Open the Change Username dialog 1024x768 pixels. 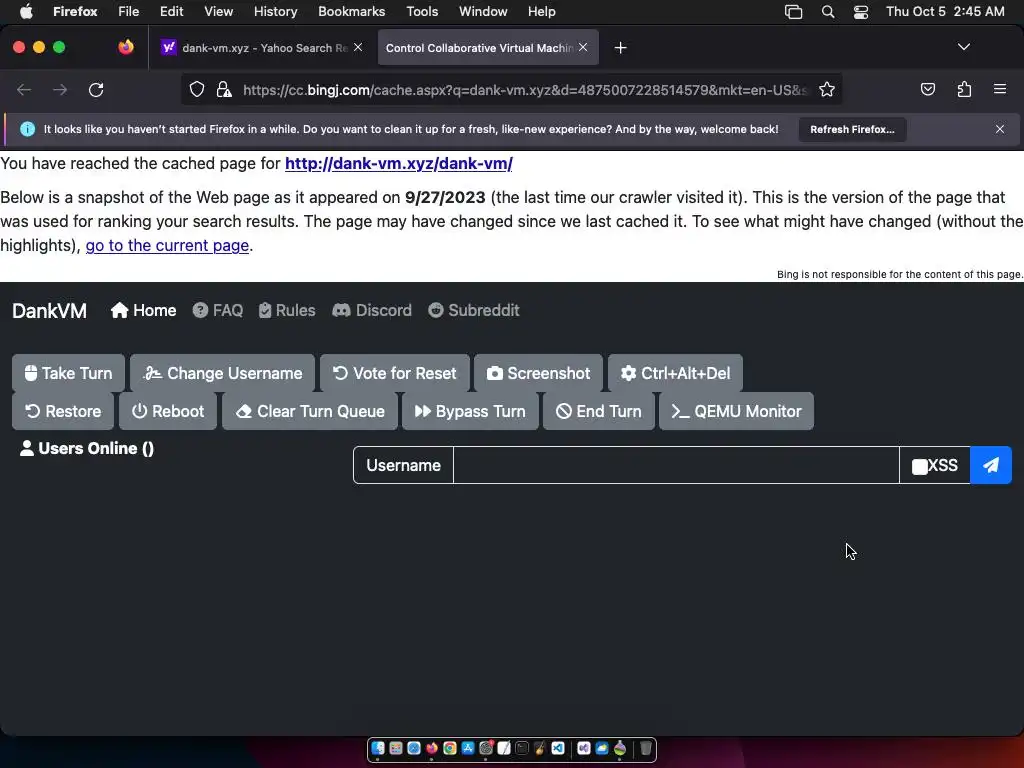click(x=222, y=373)
